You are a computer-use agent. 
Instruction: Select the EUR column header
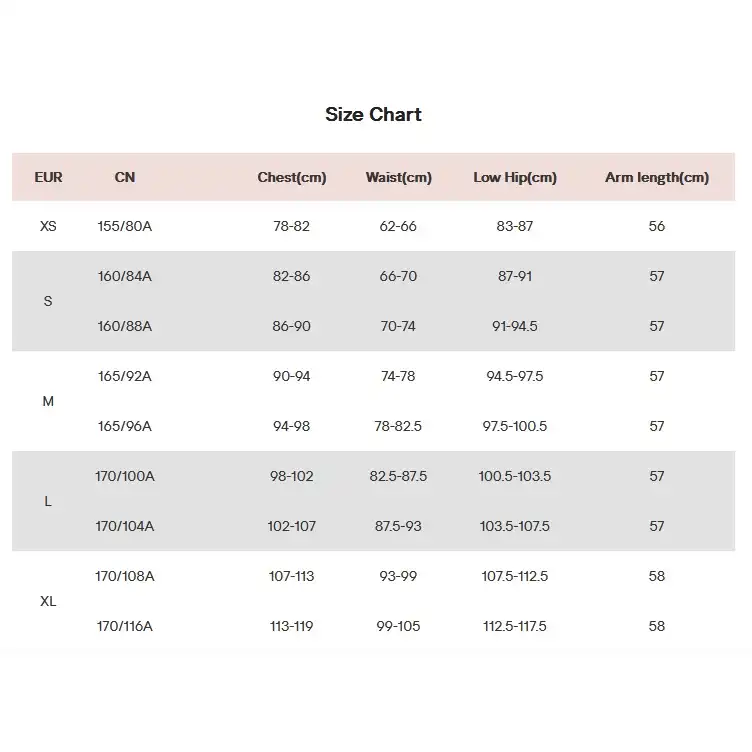(x=48, y=177)
